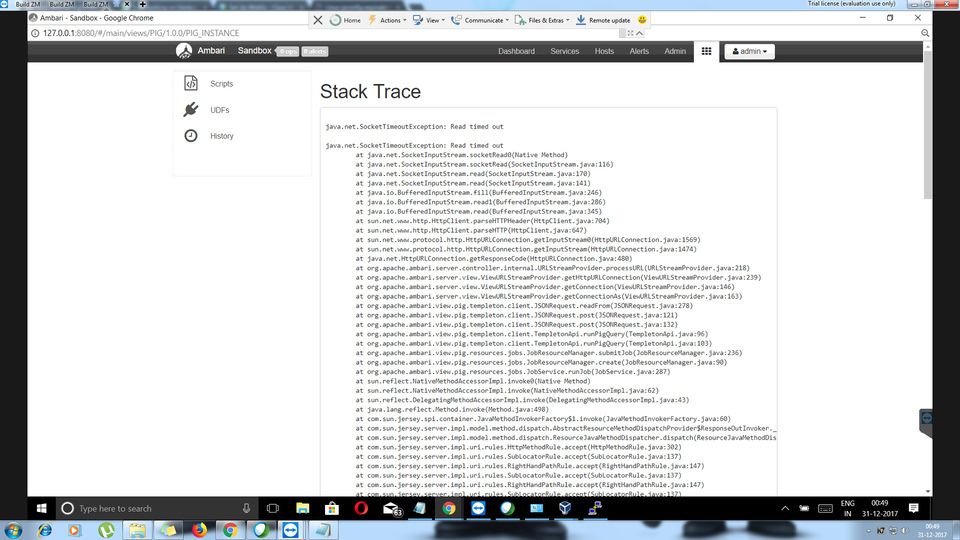Screen dimensions: 960x540
Task: Open Mail app with 63 badge
Action: click(391, 508)
